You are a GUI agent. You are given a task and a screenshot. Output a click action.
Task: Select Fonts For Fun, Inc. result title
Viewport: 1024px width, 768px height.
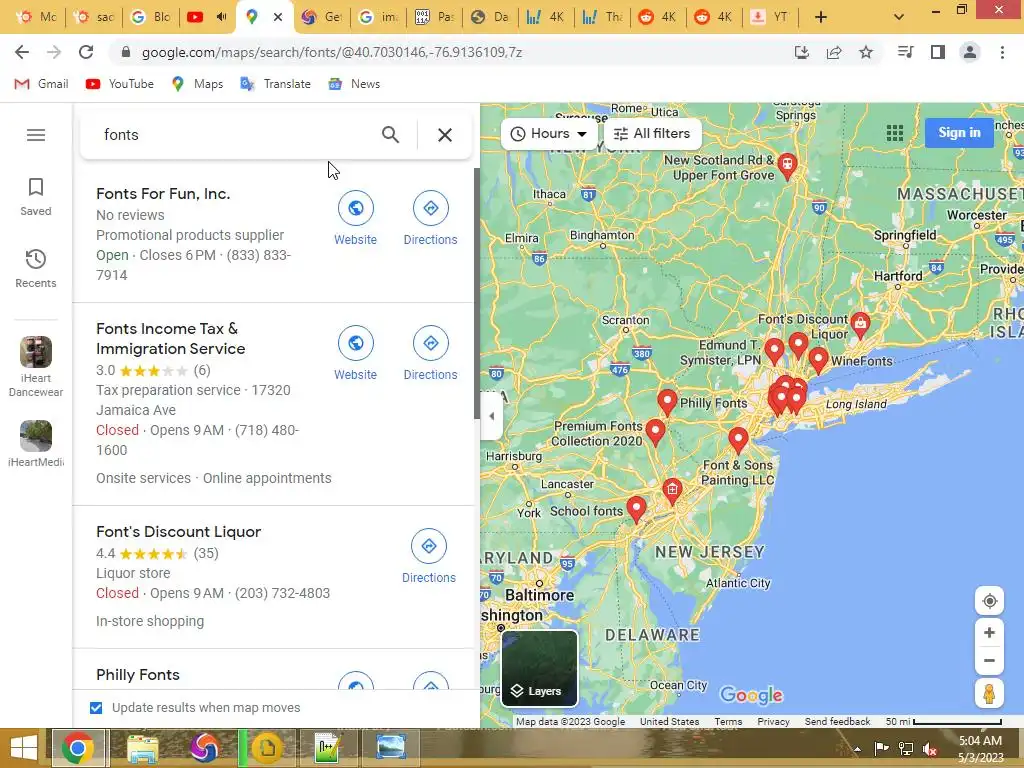coord(163,194)
